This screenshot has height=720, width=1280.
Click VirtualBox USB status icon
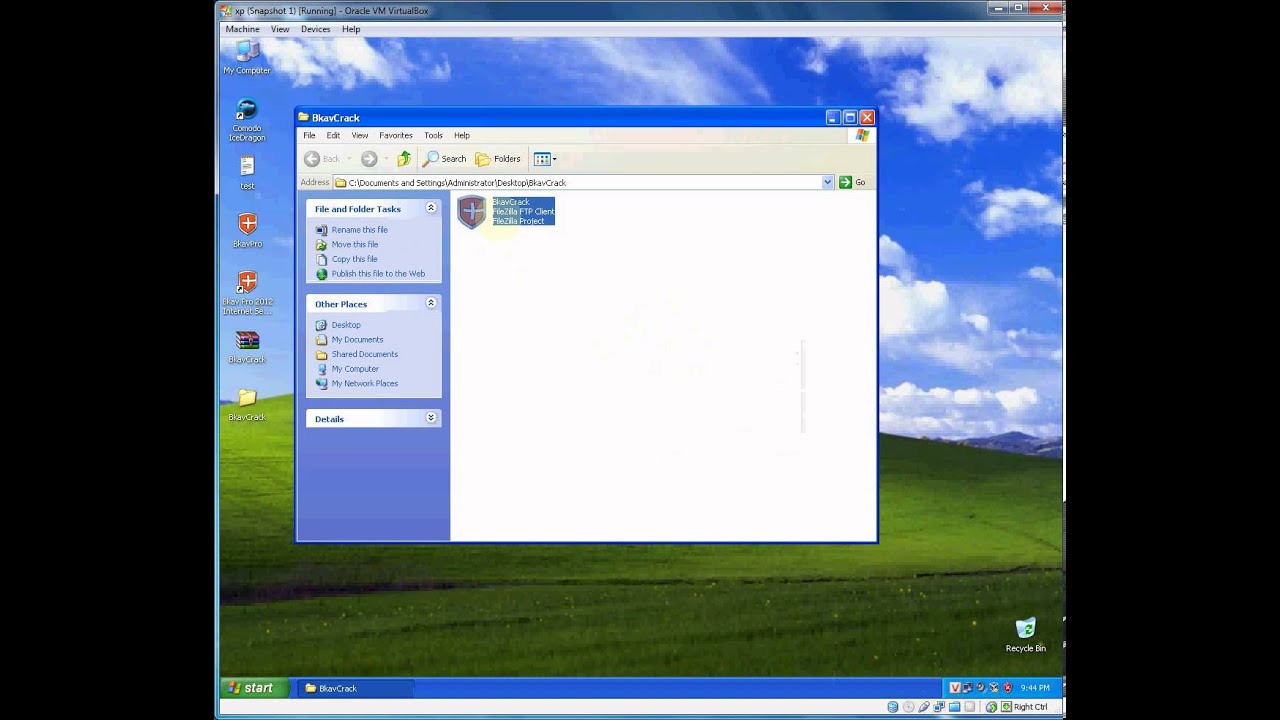coord(924,707)
